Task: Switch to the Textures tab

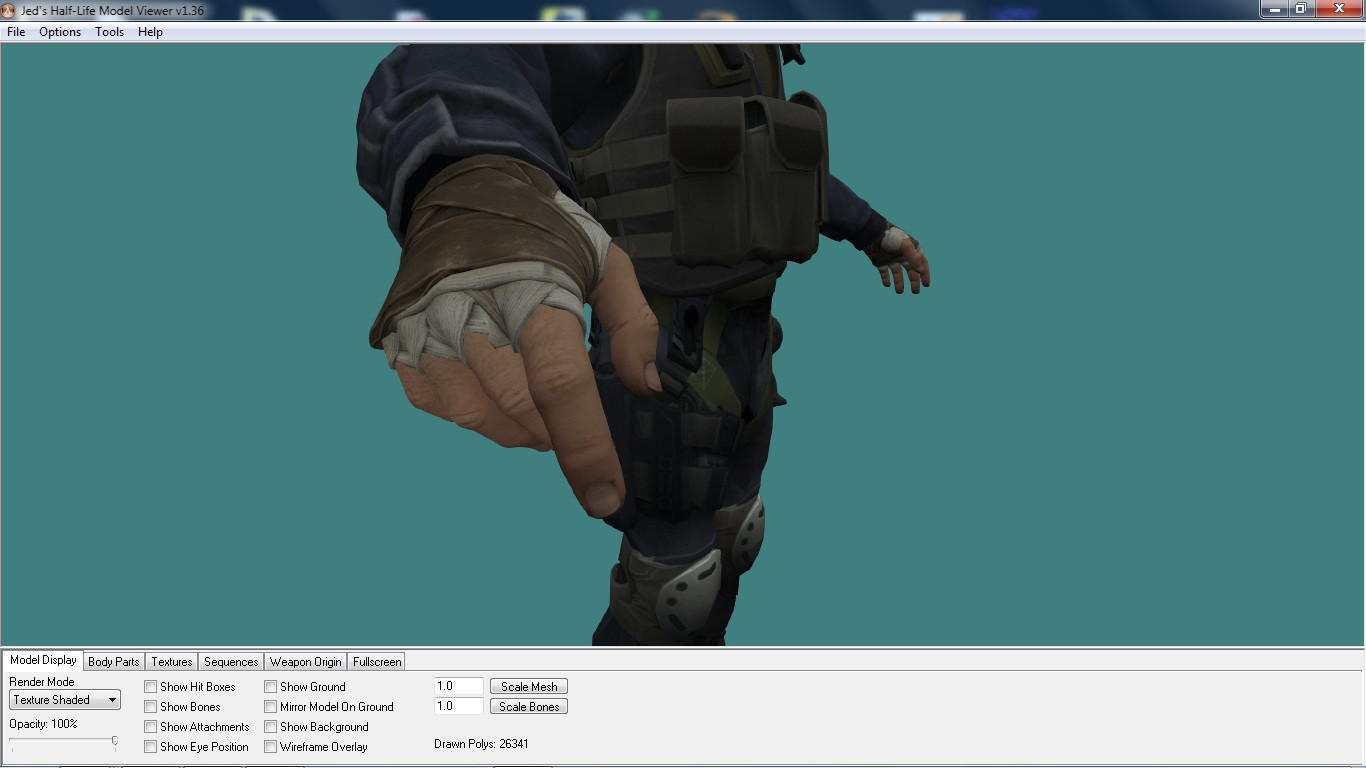Action: tap(171, 661)
